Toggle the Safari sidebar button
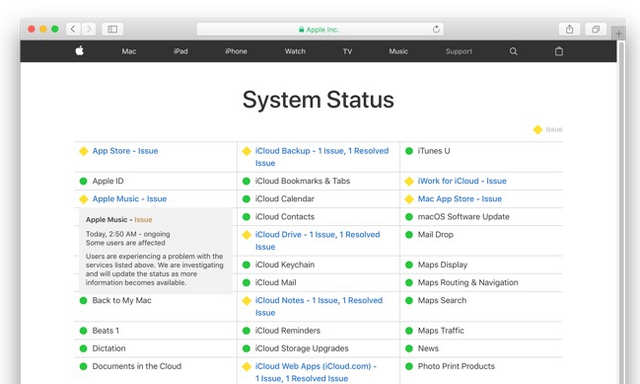This screenshot has width=640, height=384. pyautogui.click(x=112, y=29)
